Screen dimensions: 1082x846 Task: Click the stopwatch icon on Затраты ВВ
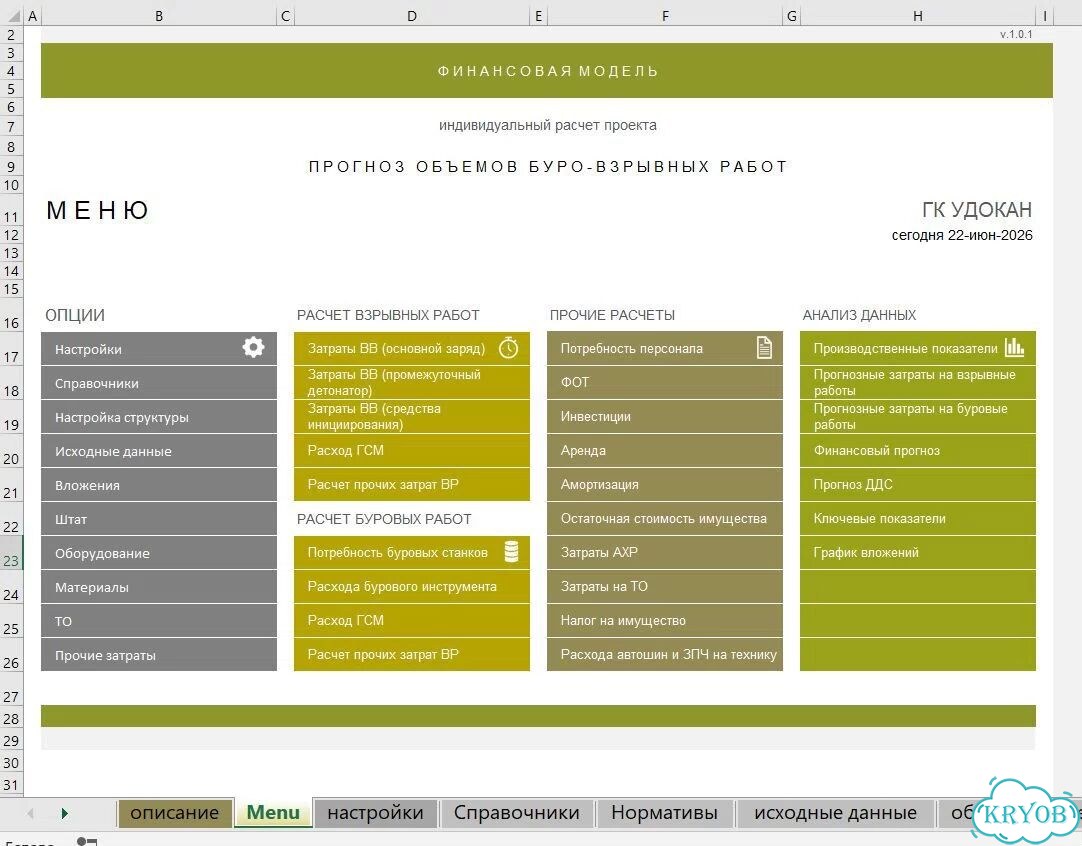pyautogui.click(x=509, y=347)
